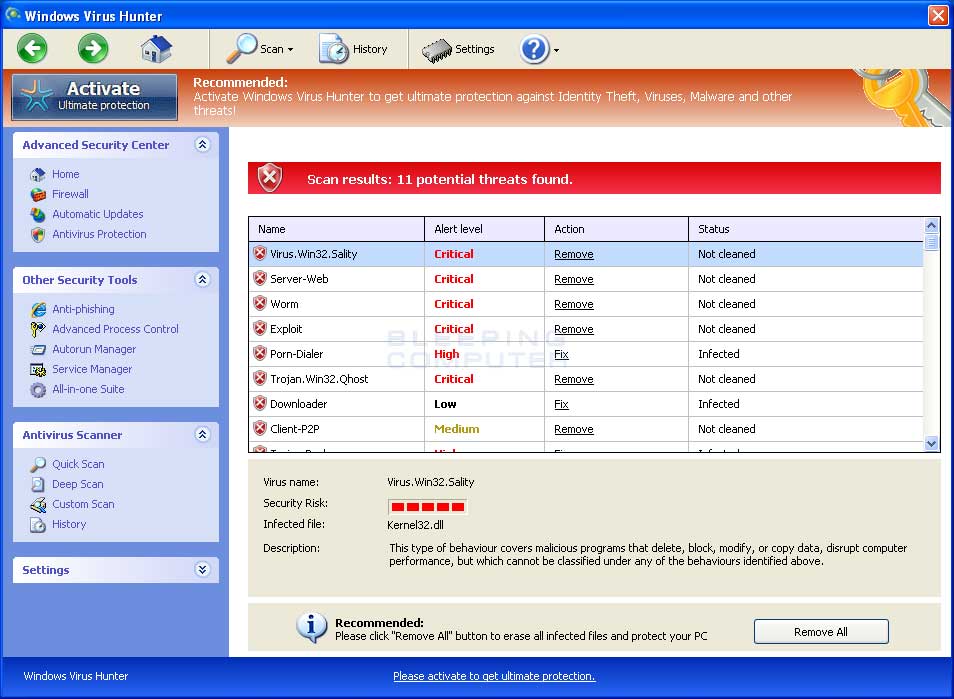Click the threat icon beside Client-P2P
954x699 pixels.
(260, 428)
